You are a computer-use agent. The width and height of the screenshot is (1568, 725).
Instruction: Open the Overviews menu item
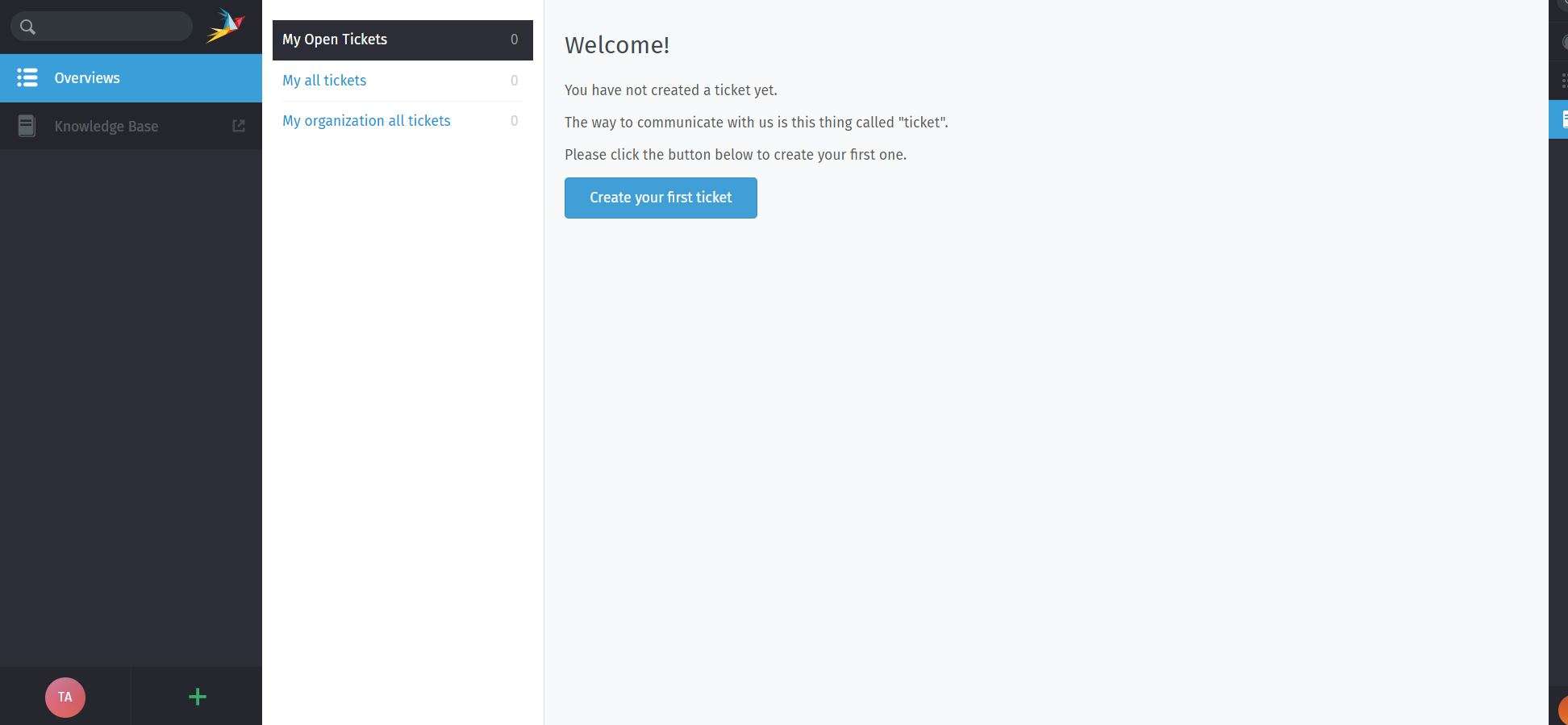87,78
